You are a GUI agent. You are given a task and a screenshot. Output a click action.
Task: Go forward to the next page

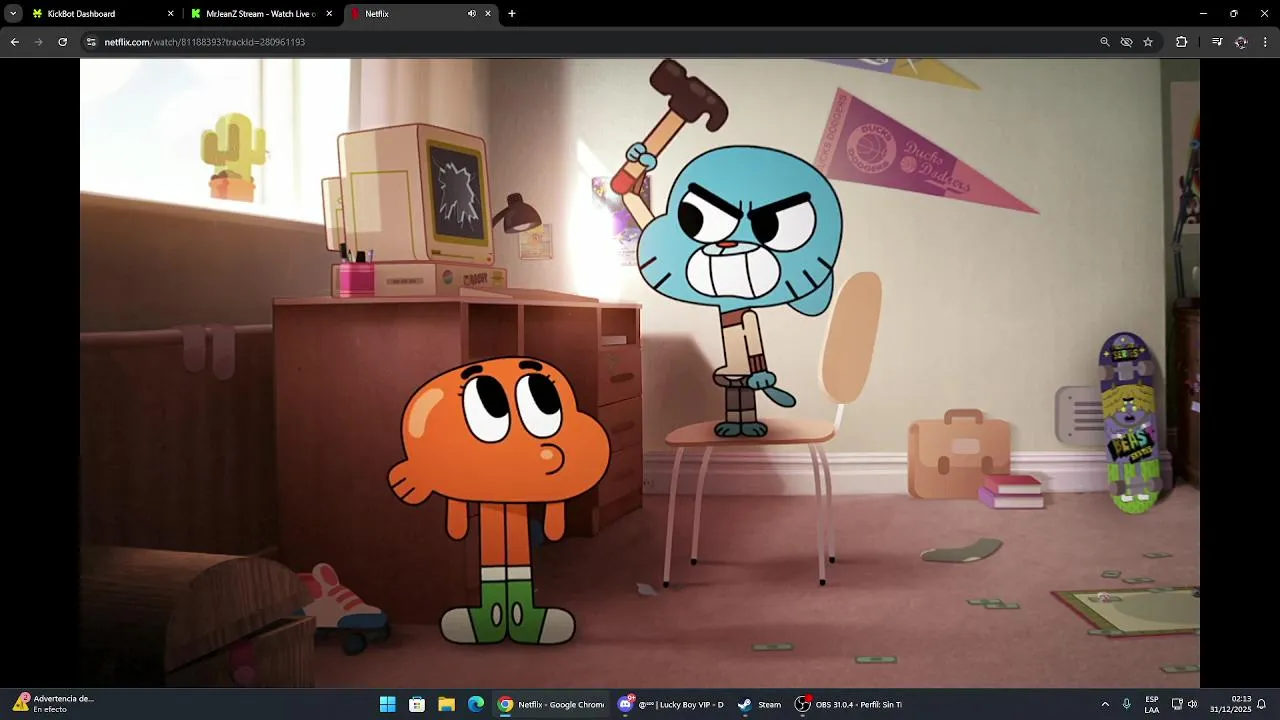39,42
